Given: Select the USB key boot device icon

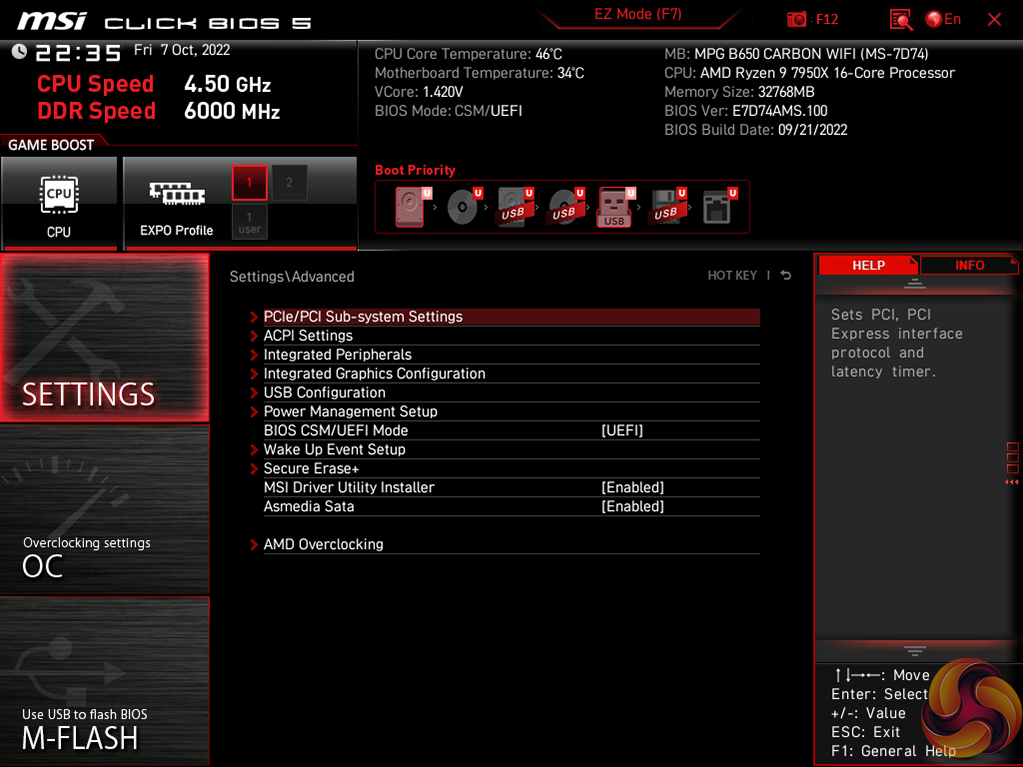Looking at the screenshot, I should [x=616, y=207].
